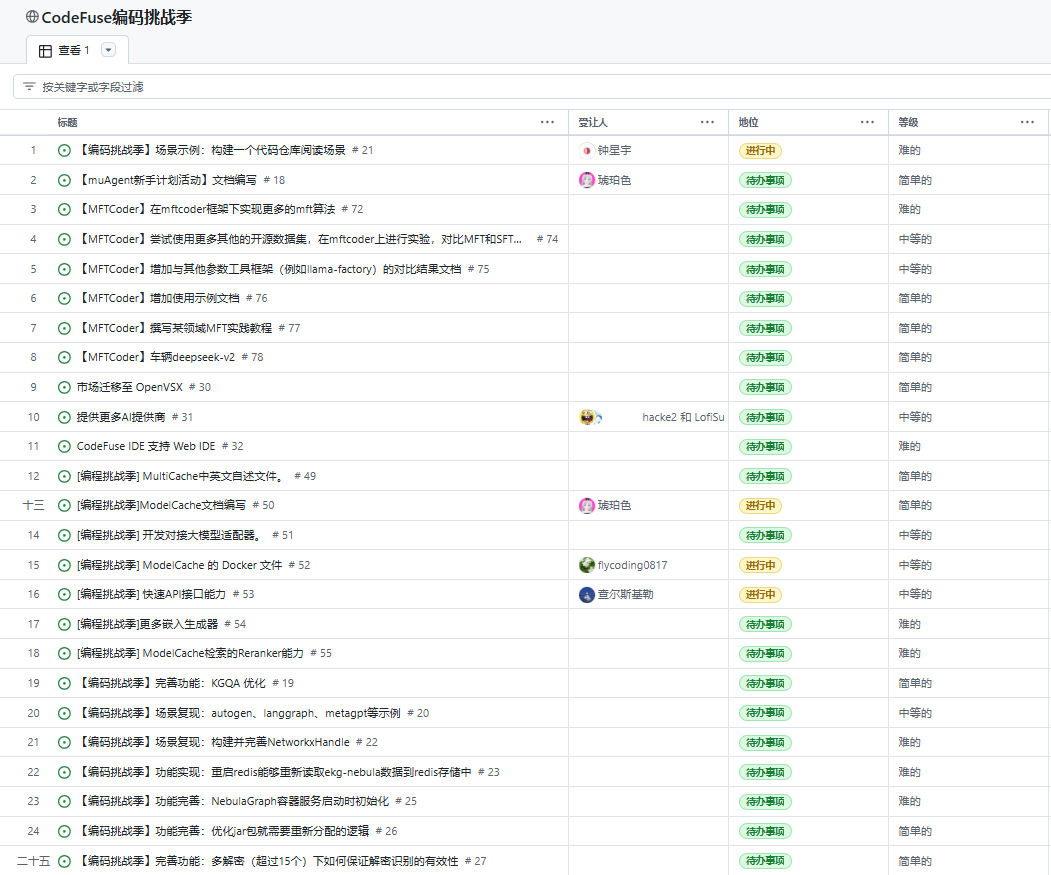
Task: Click 待办事项 status badge for issue #27
Action: tap(765, 860)
